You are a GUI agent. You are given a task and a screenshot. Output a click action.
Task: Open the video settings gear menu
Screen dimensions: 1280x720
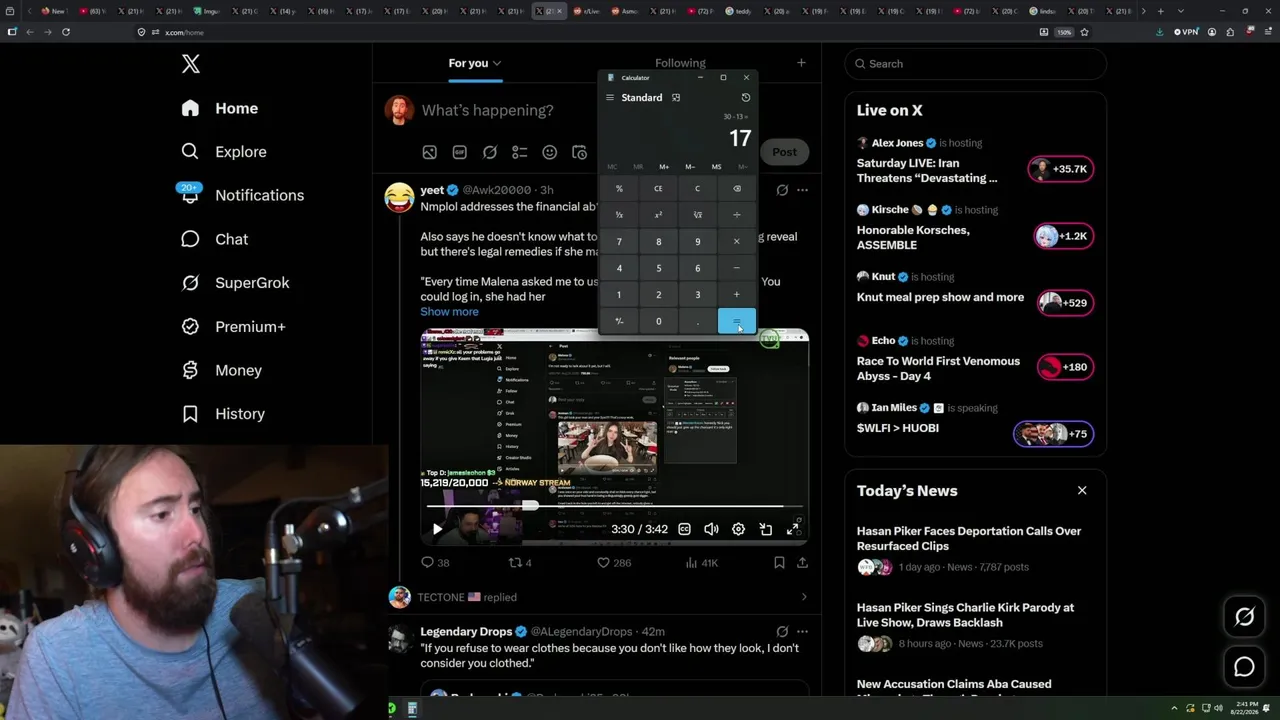(x=738, y=529)
